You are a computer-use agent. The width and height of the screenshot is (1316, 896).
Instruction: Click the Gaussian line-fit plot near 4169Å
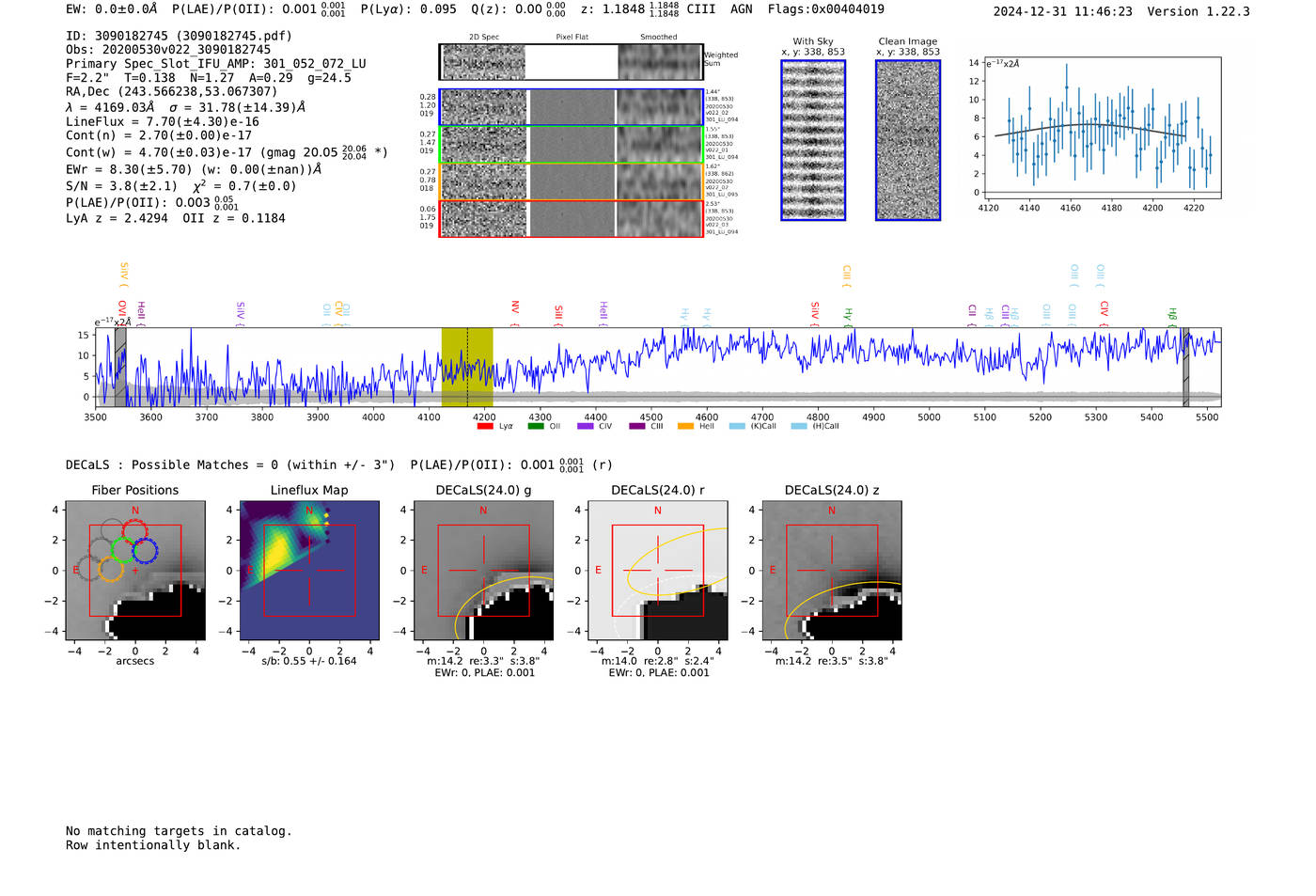(1103, 128)
